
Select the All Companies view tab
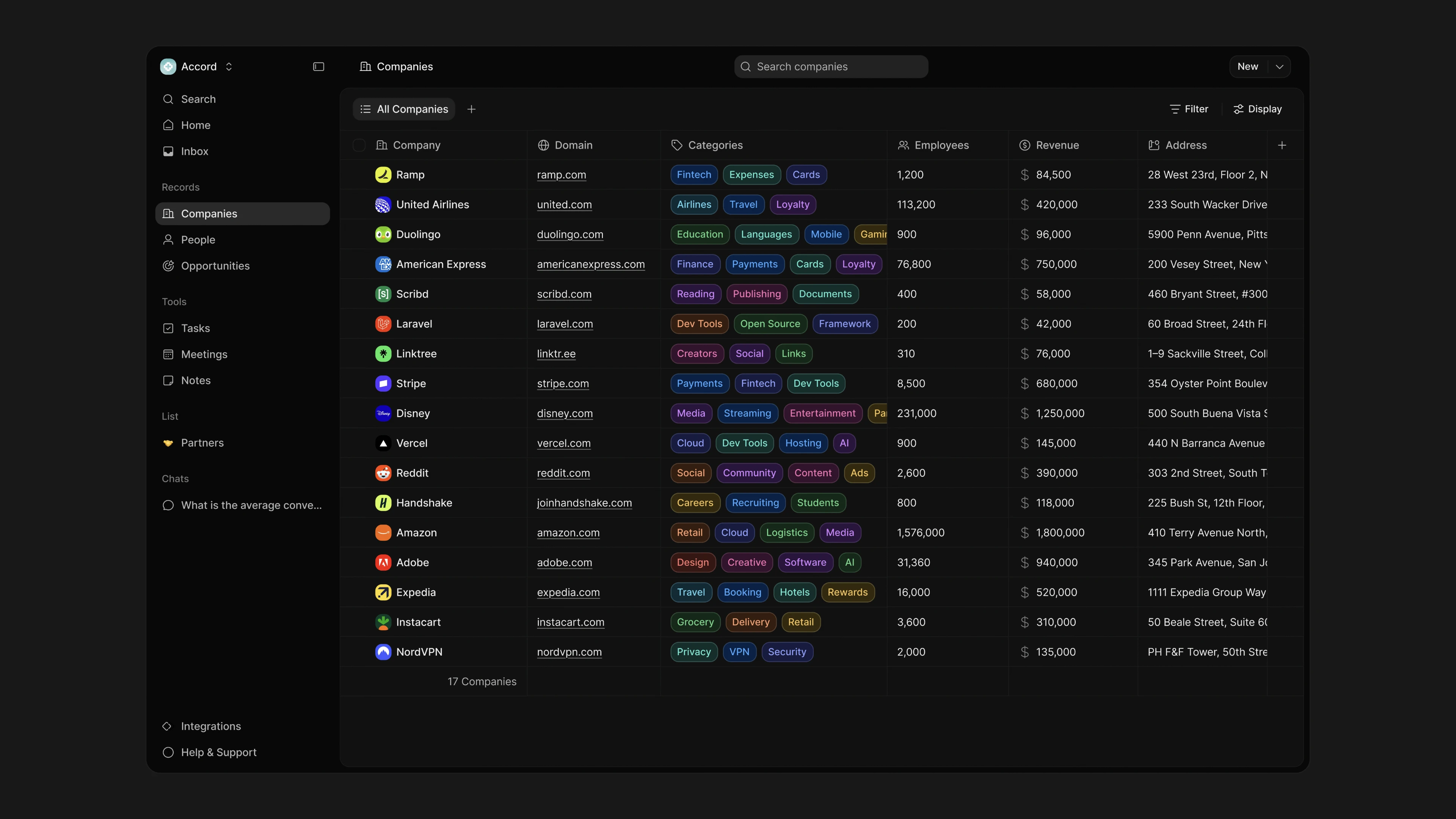pyautogui.click(x=404, y=109)
